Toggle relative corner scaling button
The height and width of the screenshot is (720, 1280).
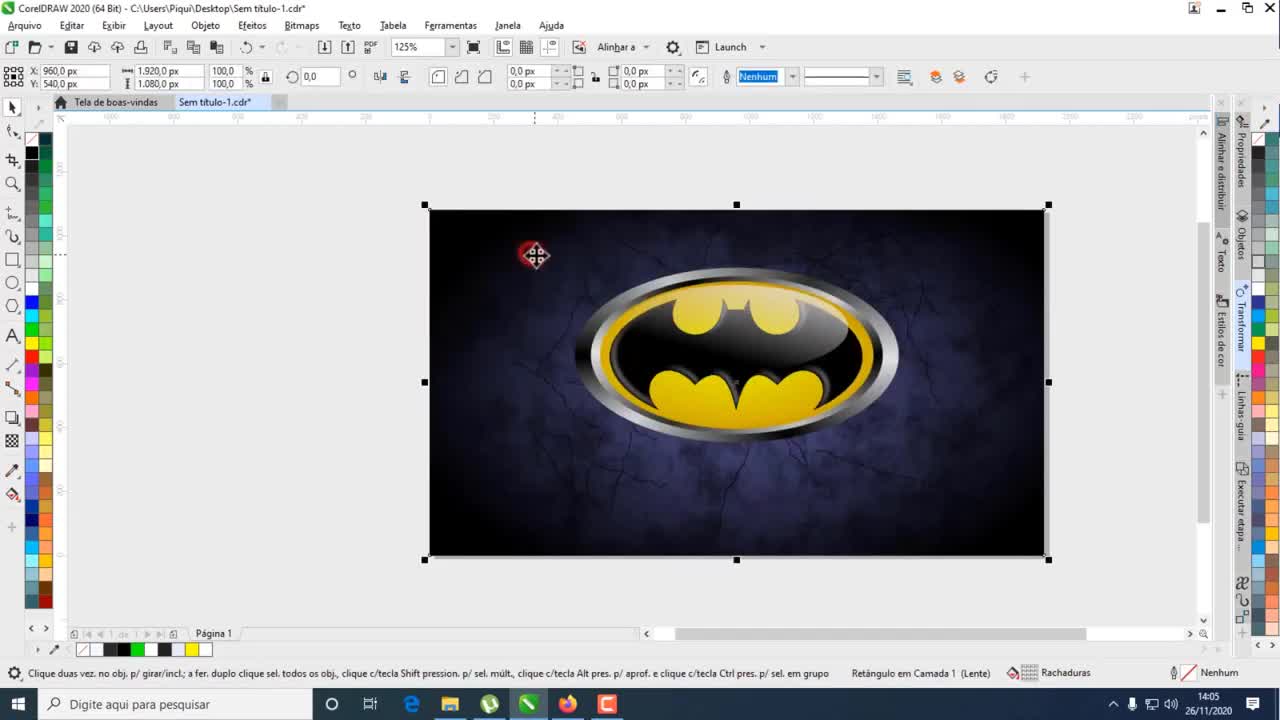pyautogui.click(x=699, y=77)
